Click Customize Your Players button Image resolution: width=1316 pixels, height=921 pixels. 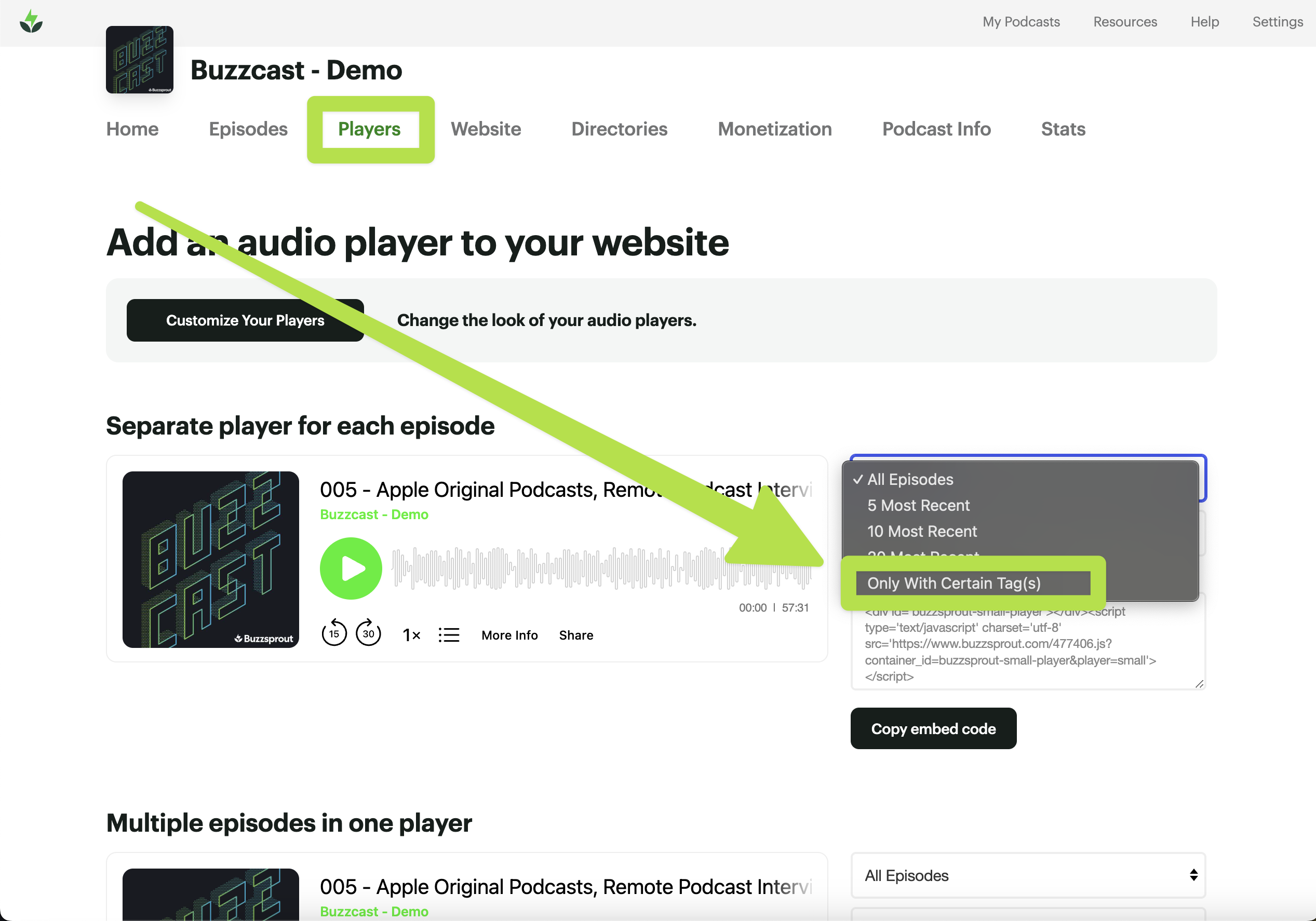[x=245, y=320]
